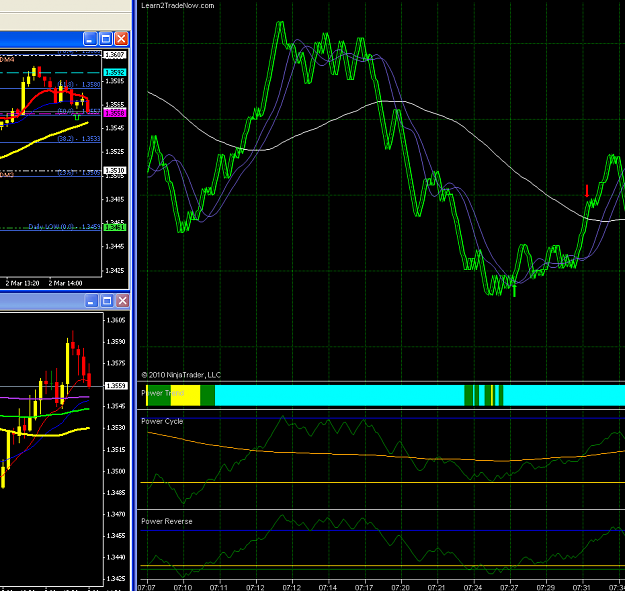
Task: Click the 07:07 time axis label
Action: pyautogui.click(x=147, y=587)
